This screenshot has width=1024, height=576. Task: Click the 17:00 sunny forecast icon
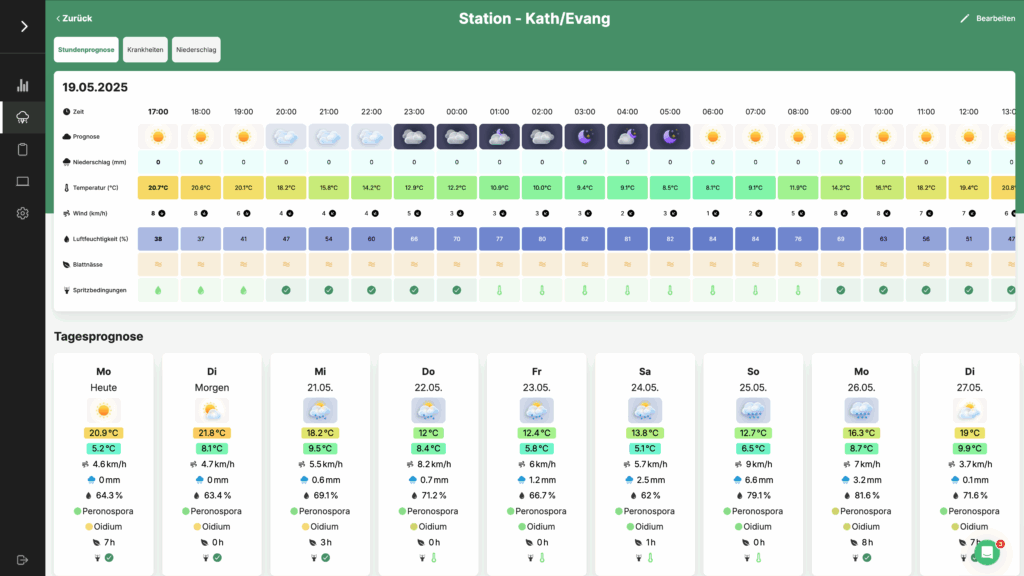(x=158, y=136)
